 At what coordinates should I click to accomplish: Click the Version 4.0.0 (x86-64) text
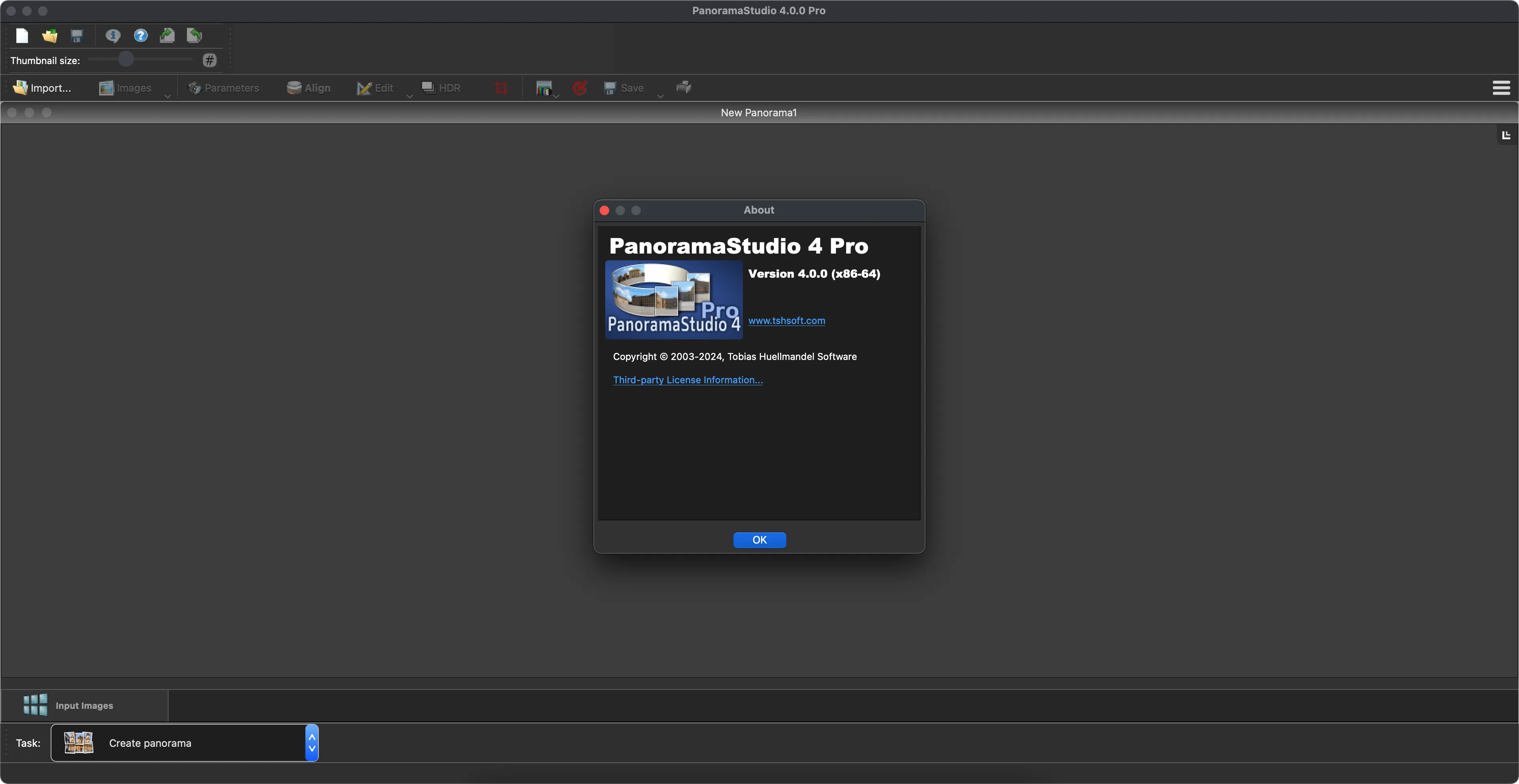814,273
